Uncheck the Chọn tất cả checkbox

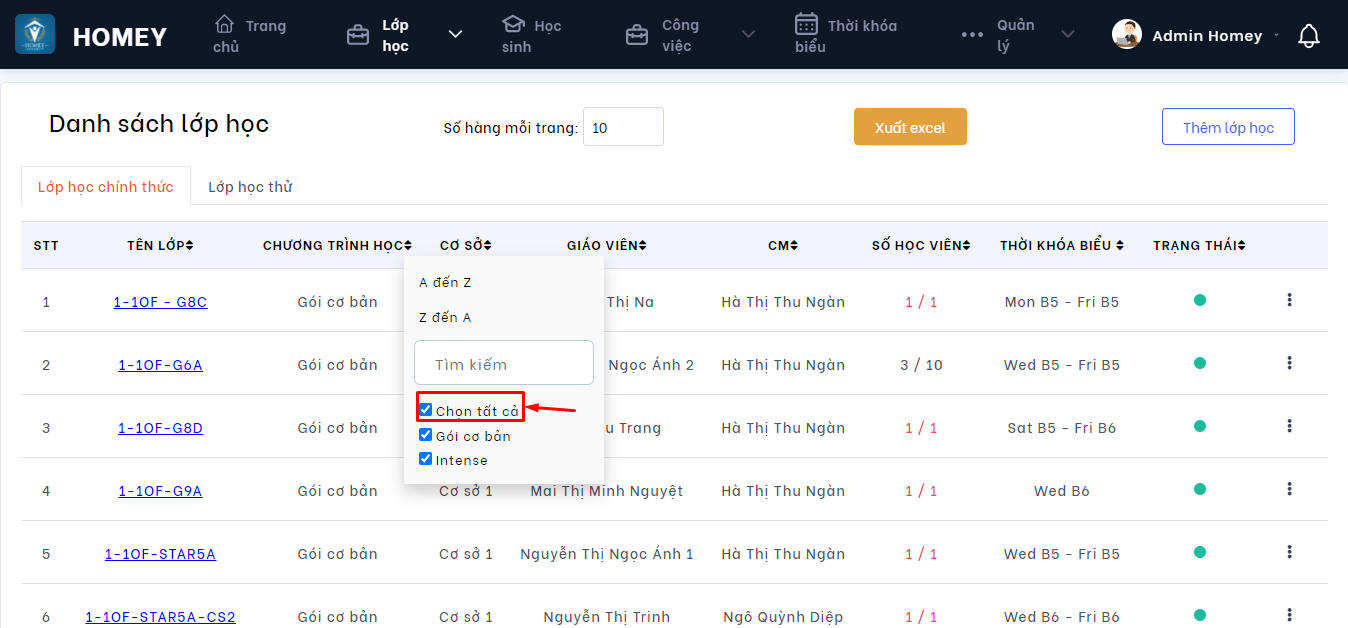coord(426,410)
